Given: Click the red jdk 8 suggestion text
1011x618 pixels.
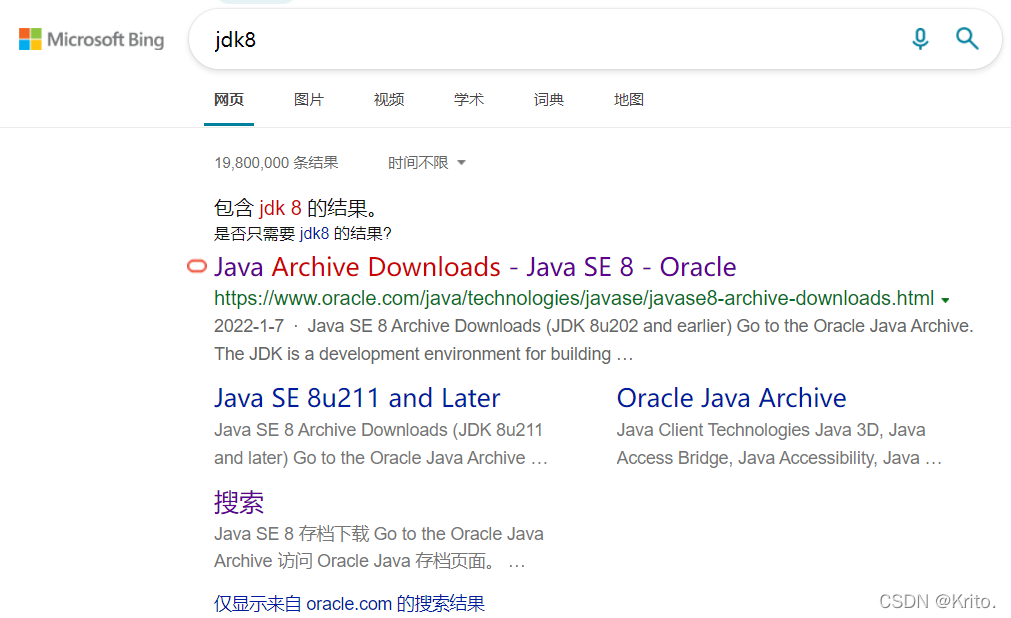Looking at the screenshot, I should [280, 208].
